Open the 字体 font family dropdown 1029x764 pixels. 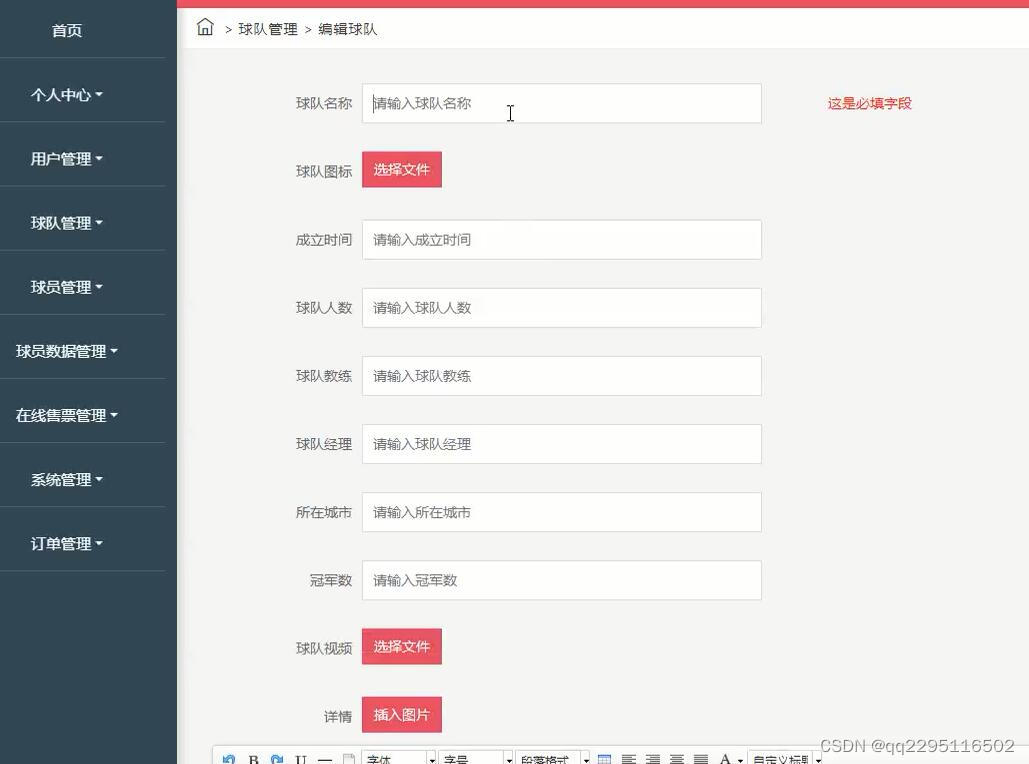tap(397, 758)
